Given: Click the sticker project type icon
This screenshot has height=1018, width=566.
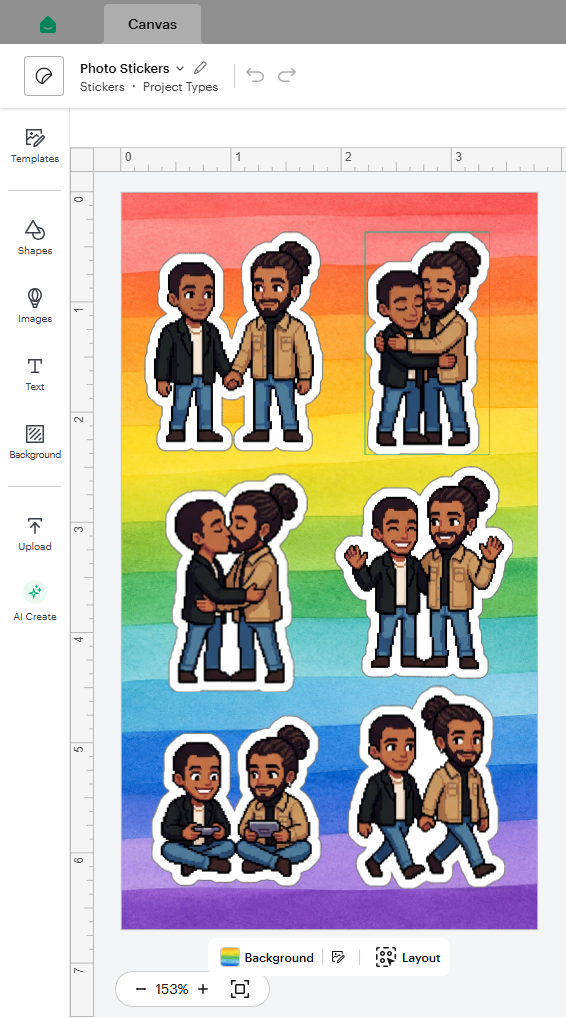Looking at the screenshot, I should point(44,76).
